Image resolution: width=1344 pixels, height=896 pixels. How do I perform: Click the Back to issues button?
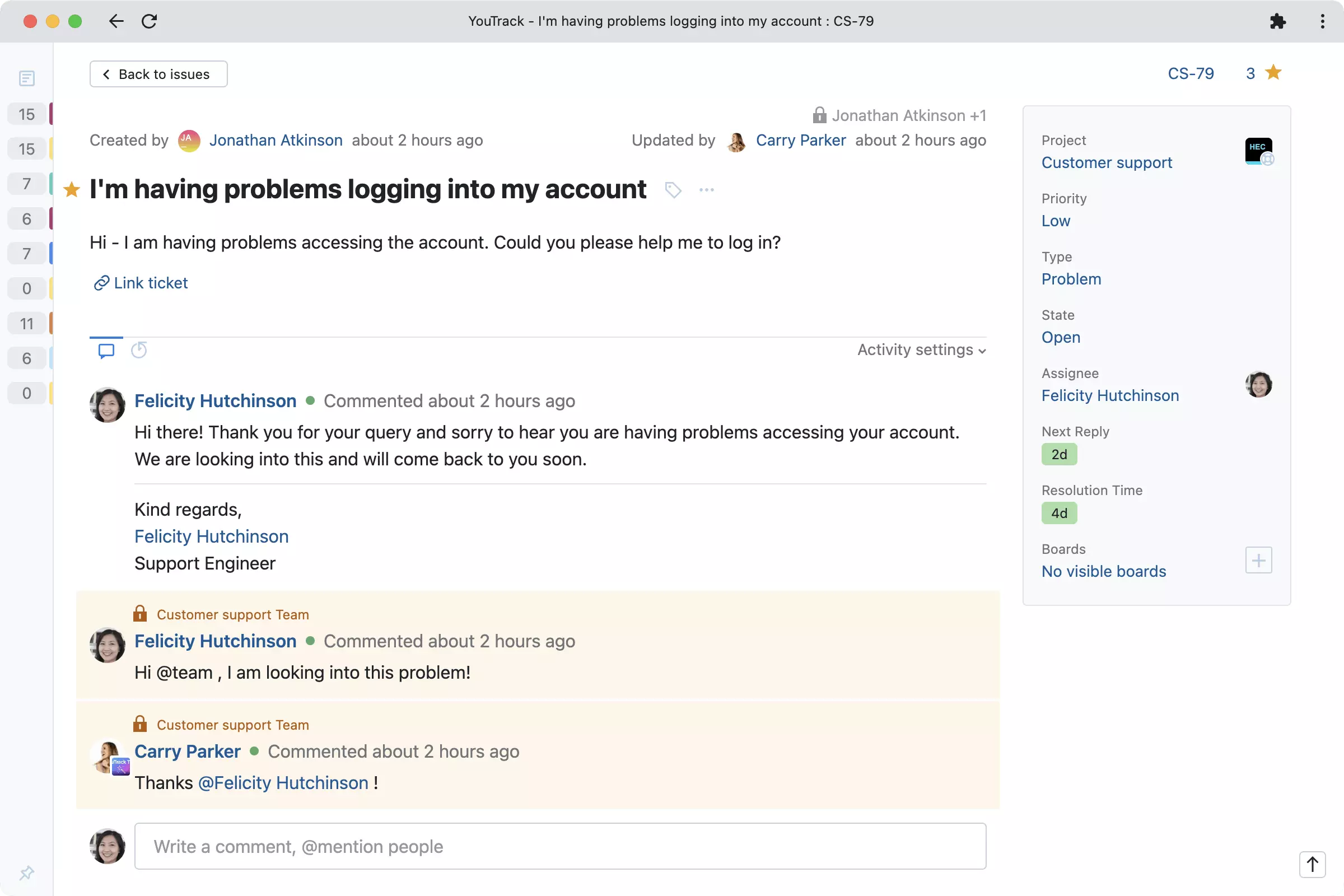tap(158, 74)
